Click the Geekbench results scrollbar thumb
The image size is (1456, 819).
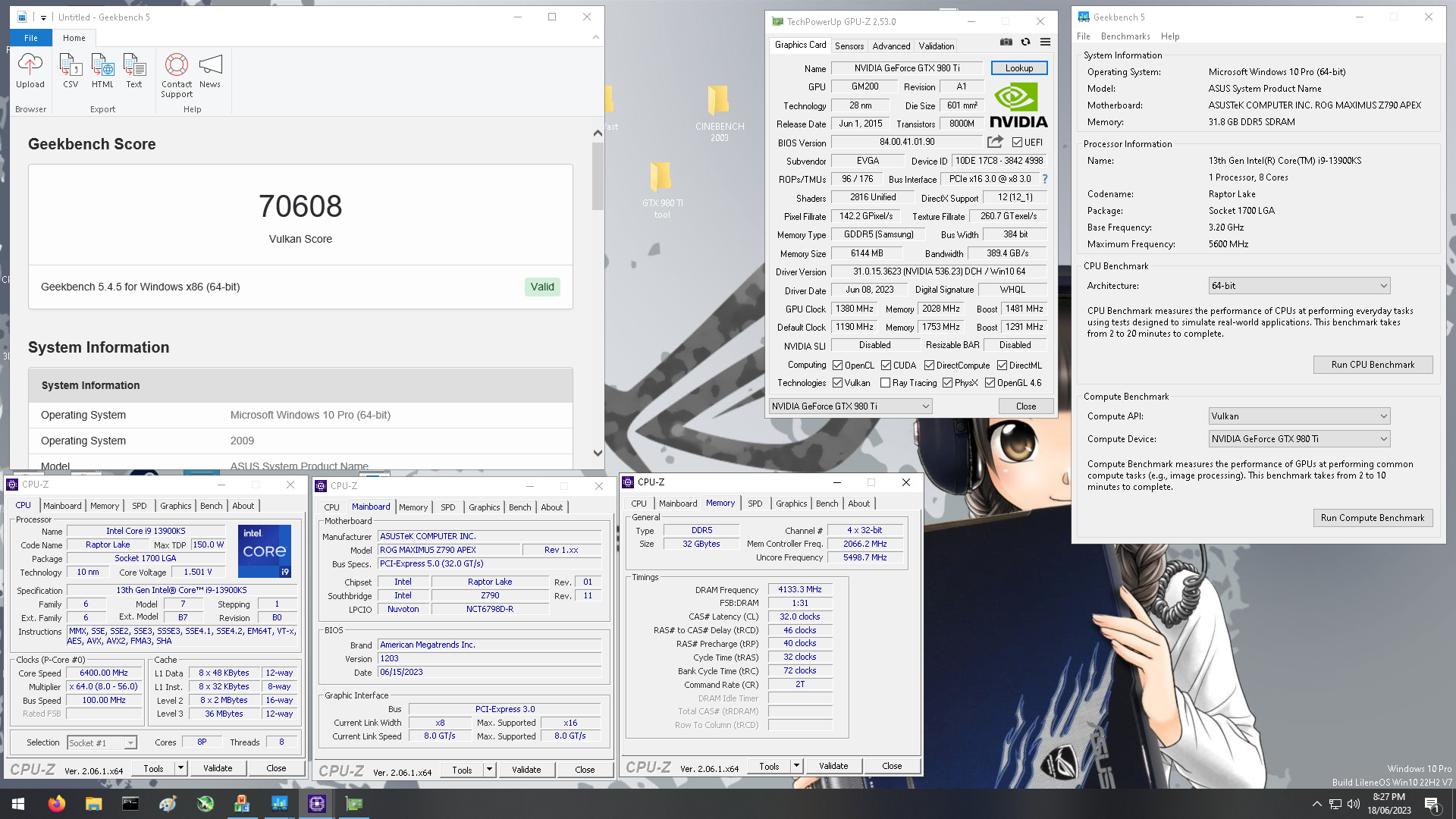point(598,176)
